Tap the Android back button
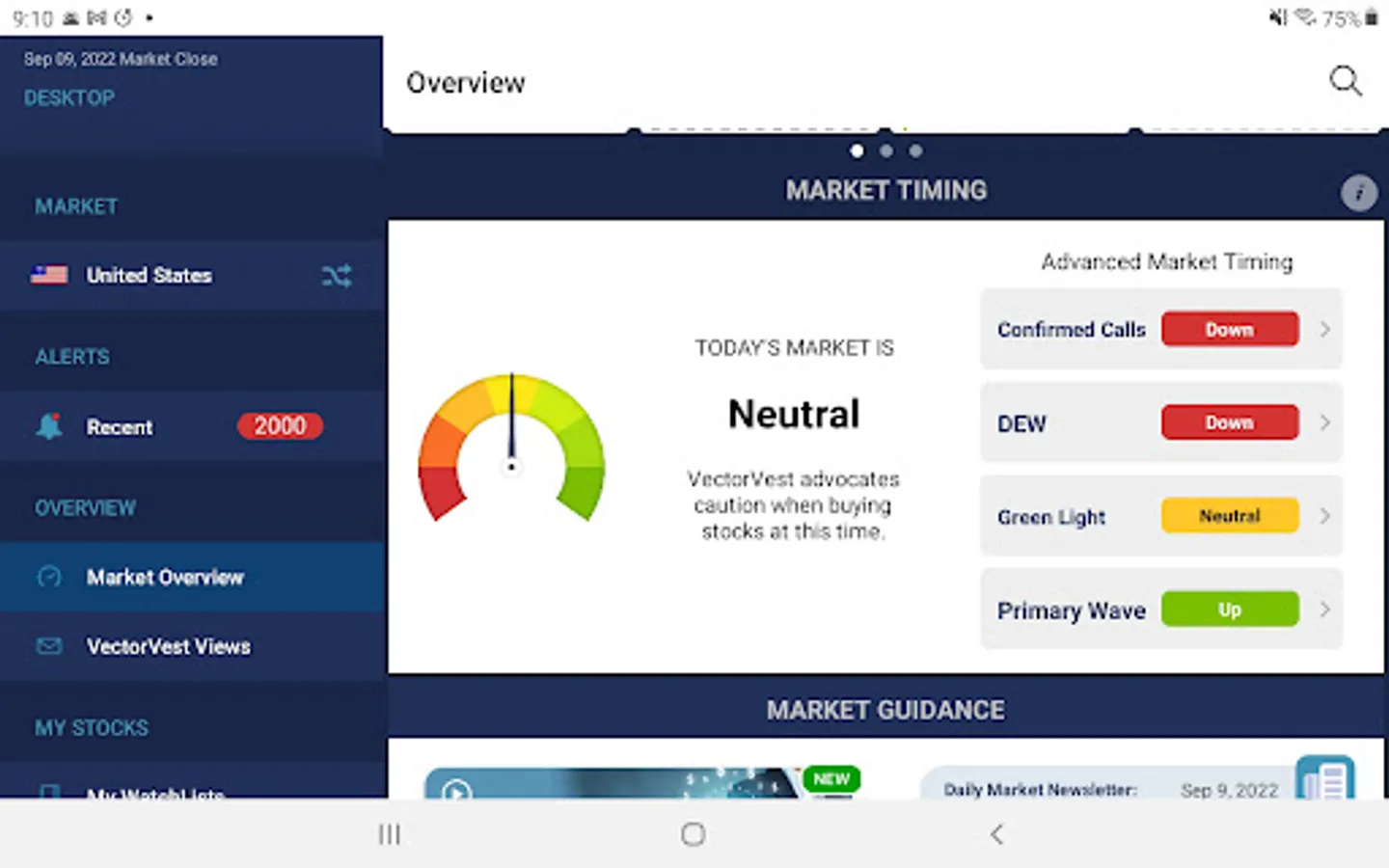1389x868 pixels. tap(997, 834)
